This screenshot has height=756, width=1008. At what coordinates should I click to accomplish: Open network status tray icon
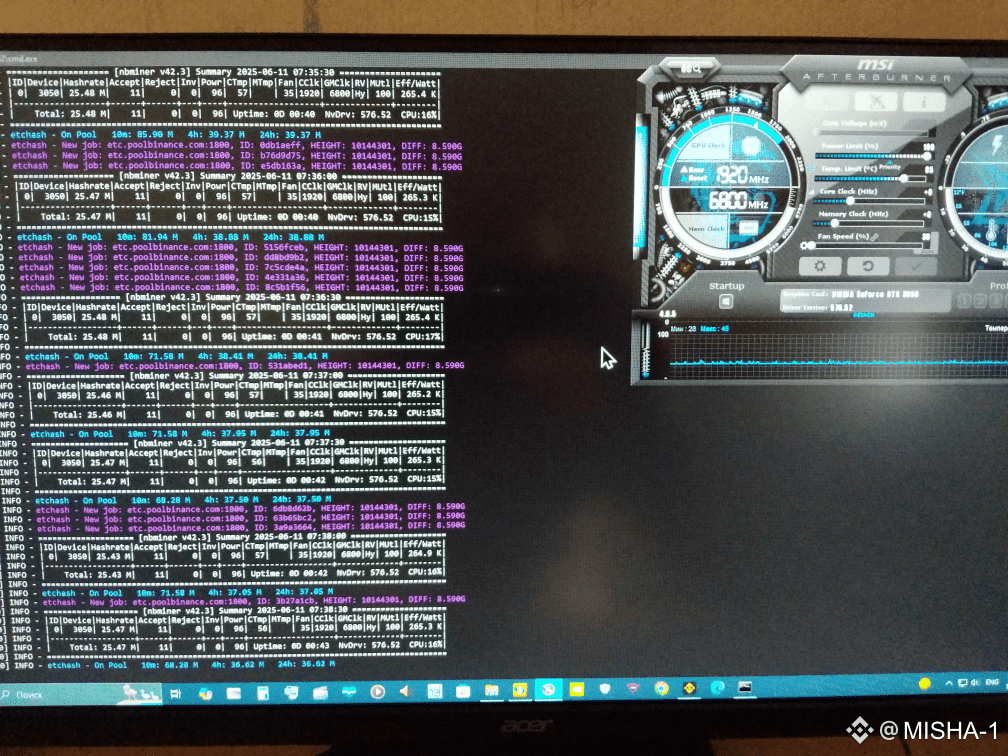coord(962,683)
